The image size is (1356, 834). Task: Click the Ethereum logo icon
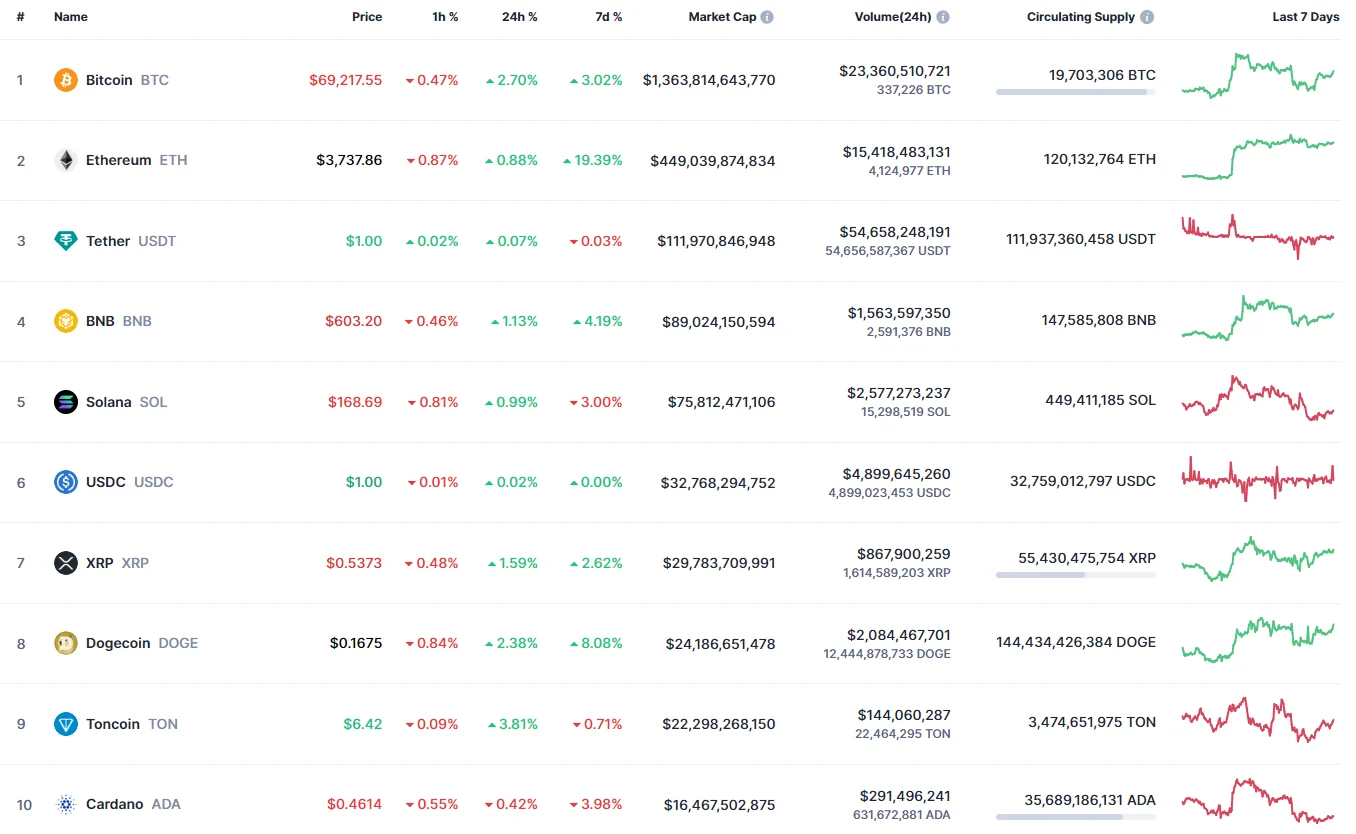pyautogui.click(x=65, y=160)
